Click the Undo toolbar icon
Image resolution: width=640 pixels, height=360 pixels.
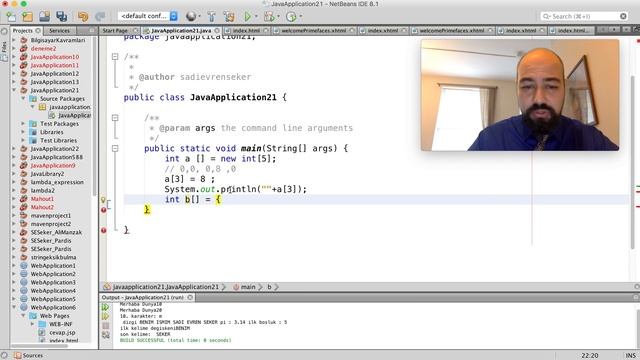(x=83, y=16)
